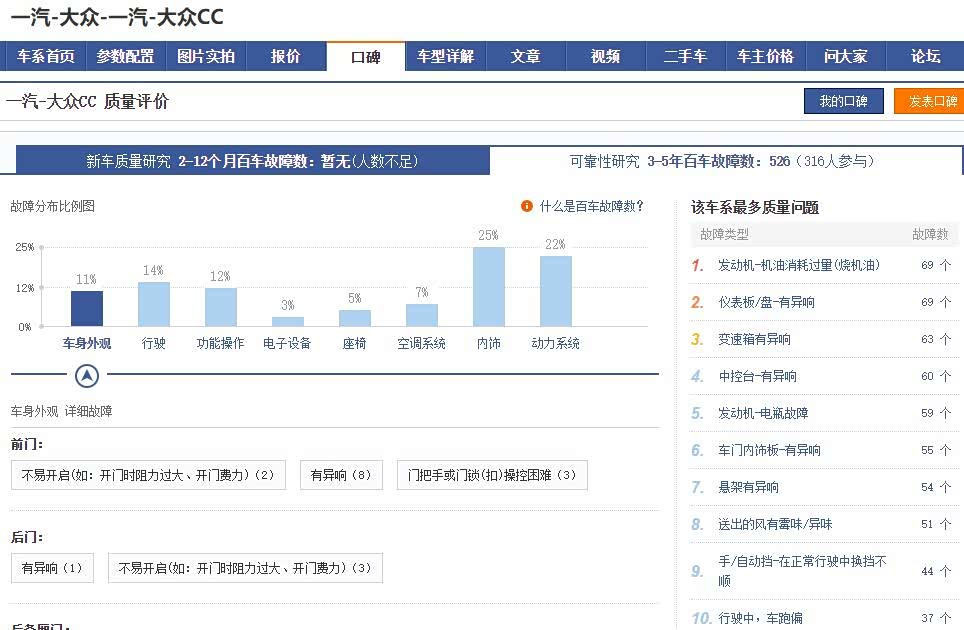Select the 车身外观 dark blue bar
The image size is (964, 630).
[87, 308]
